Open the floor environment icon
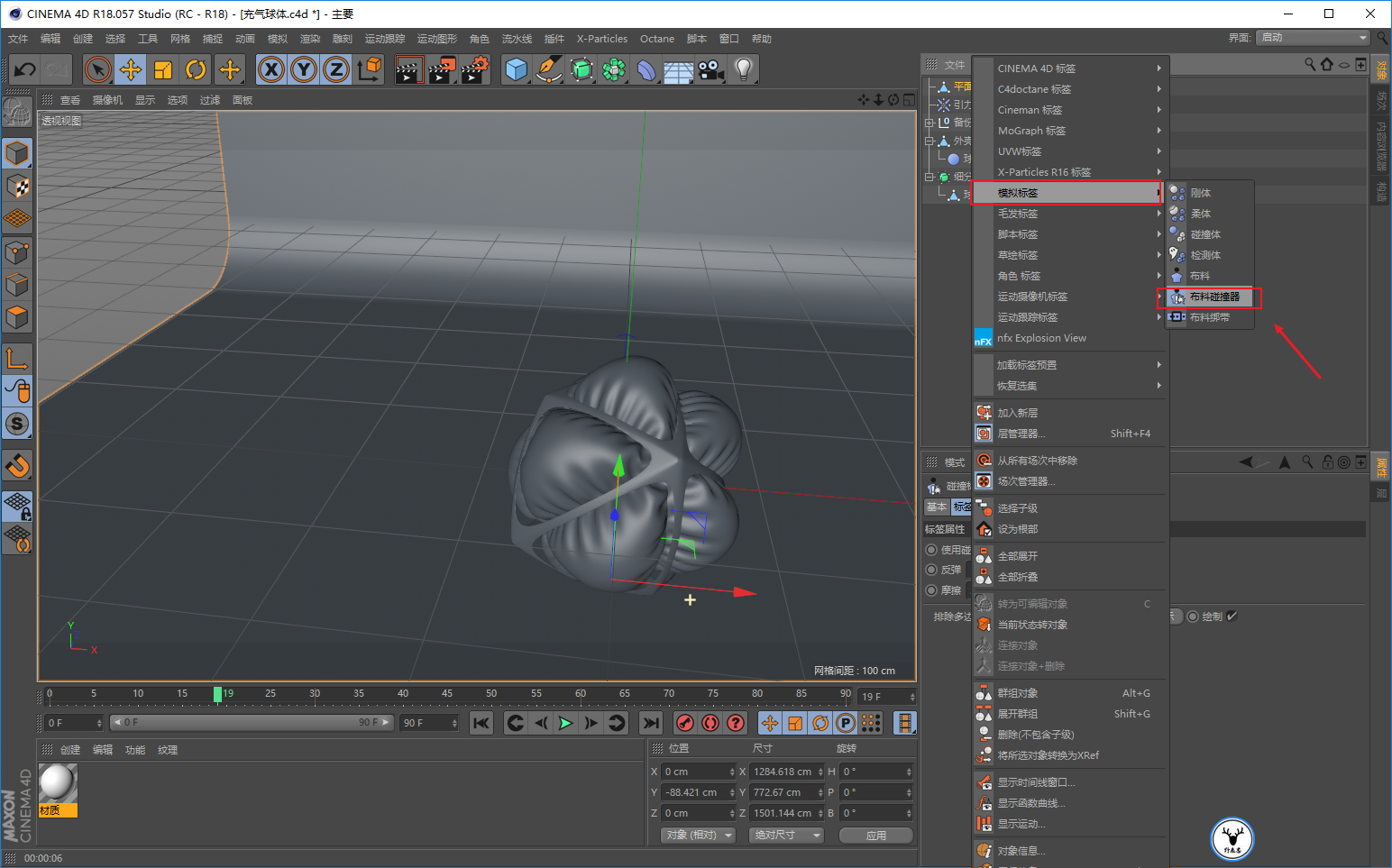 (679, 69)
